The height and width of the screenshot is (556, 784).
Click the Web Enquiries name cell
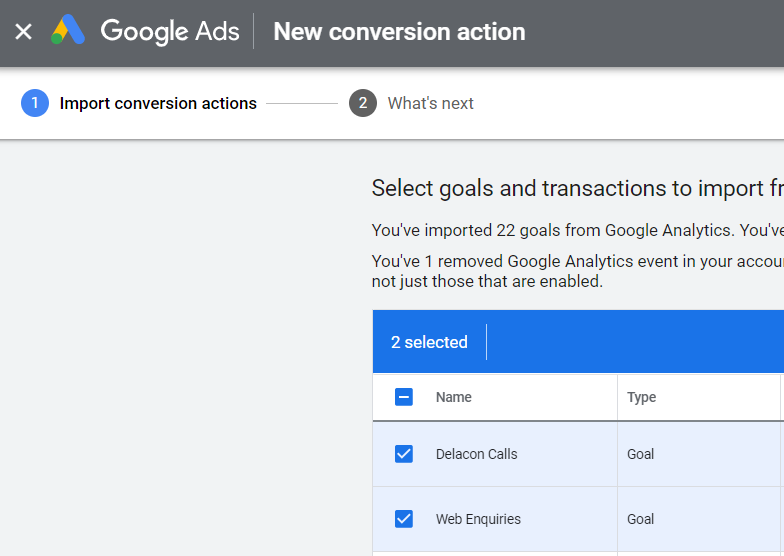coord(478,519)
